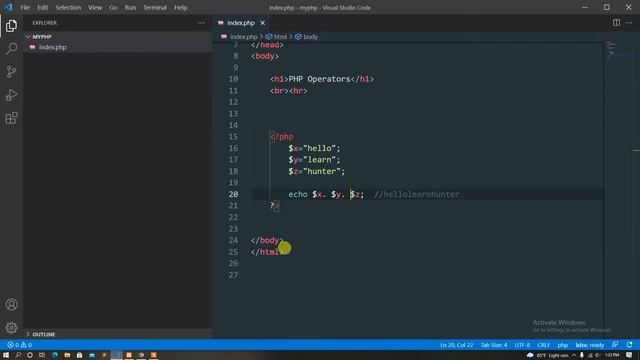Click the PHP Operators heading text
The height and width of the screenshot is (360, 640).
[x=319, y=79]
